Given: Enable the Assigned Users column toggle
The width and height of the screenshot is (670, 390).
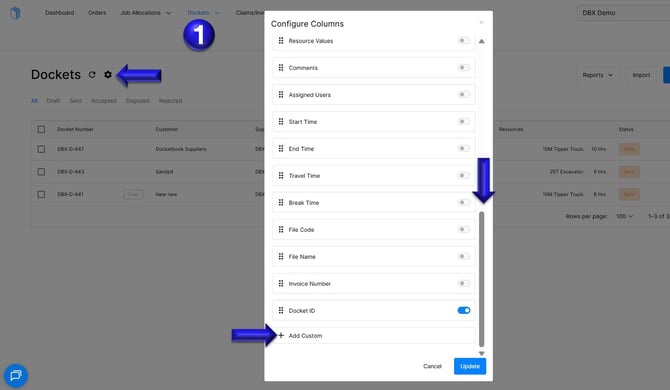Looking at the screenshot, I should [x=464, y=94].
